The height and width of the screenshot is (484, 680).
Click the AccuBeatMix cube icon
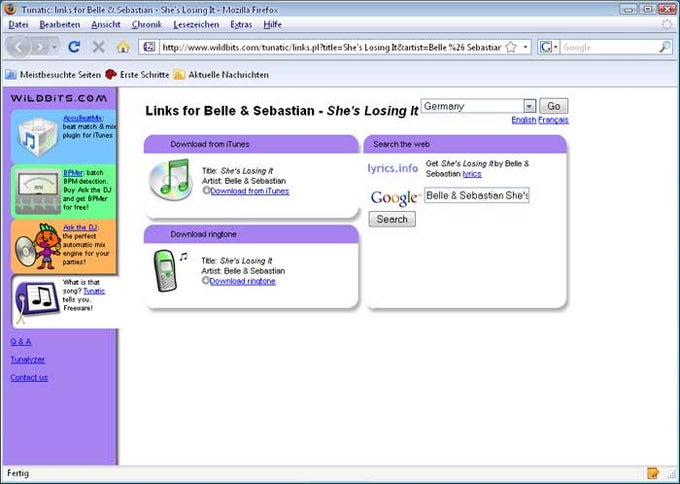pyautogui.click(x=37, y=137)
